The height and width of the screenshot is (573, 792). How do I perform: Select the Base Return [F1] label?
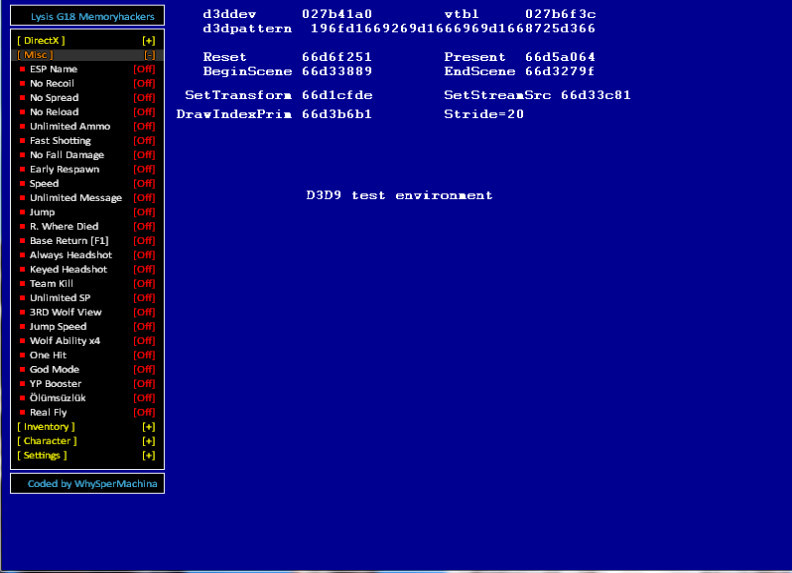(x=69, y=241)
